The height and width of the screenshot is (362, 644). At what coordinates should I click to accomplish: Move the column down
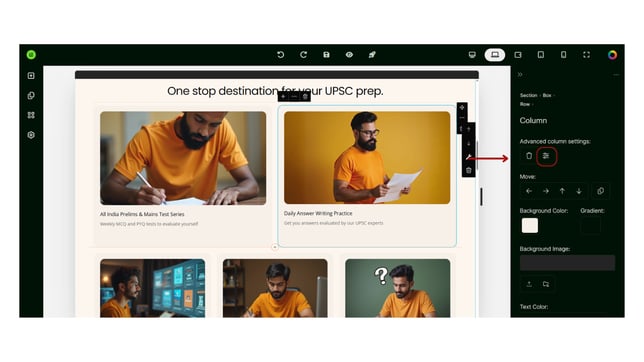coord(579,191)
